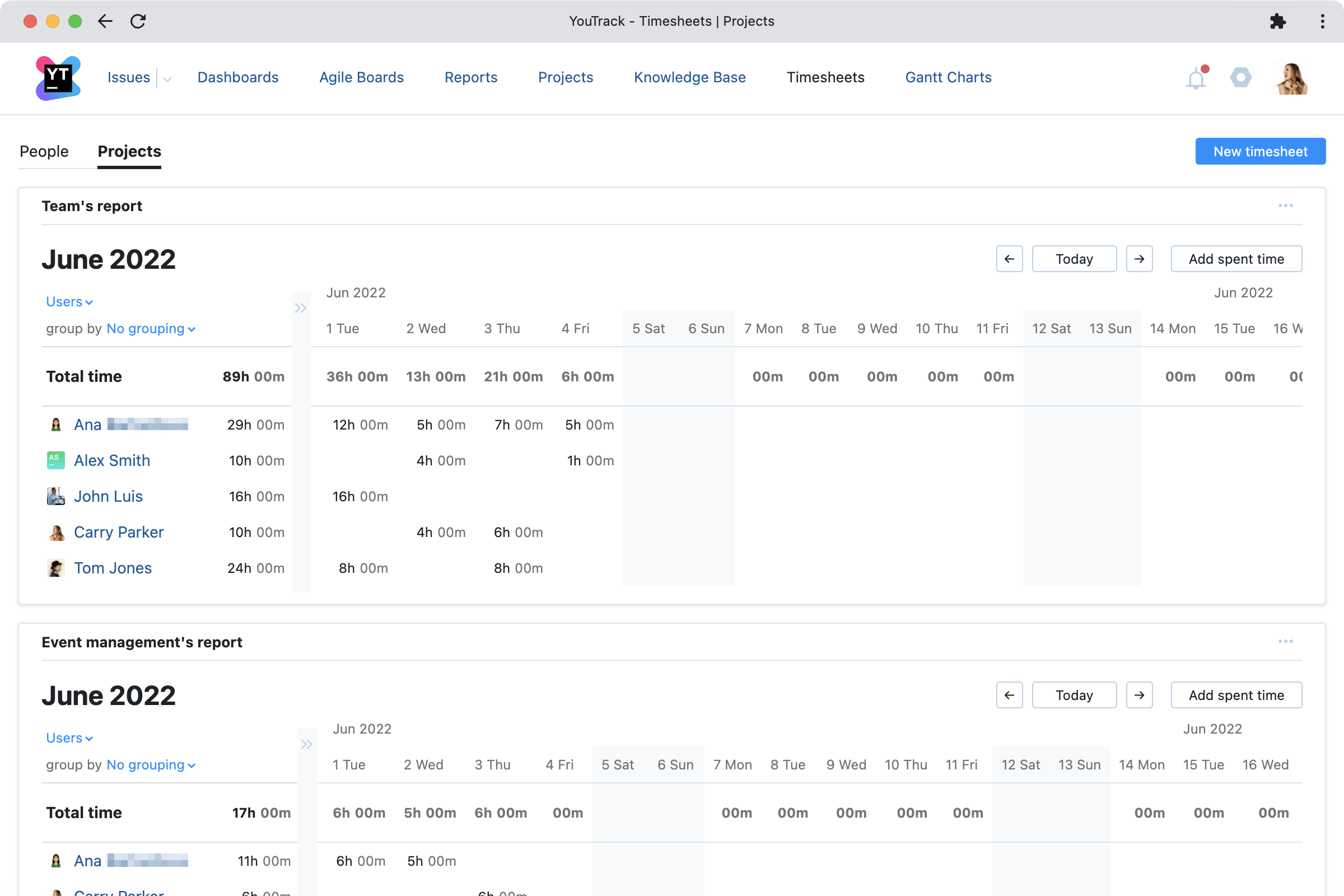This screenshot has height=896, width=1344.
Task: Click Alex Smith's avatar icon
Action: pyautogui.click(x=55, y=460)
